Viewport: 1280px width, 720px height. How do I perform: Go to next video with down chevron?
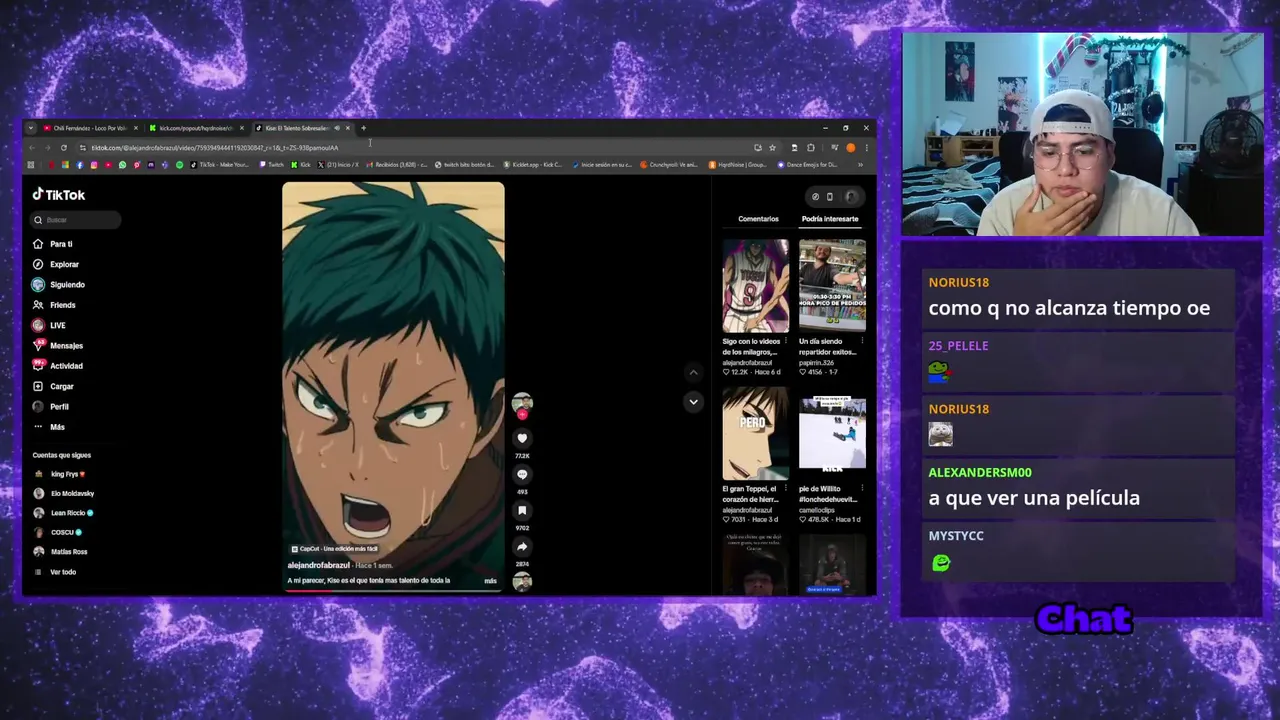point(693,402)
